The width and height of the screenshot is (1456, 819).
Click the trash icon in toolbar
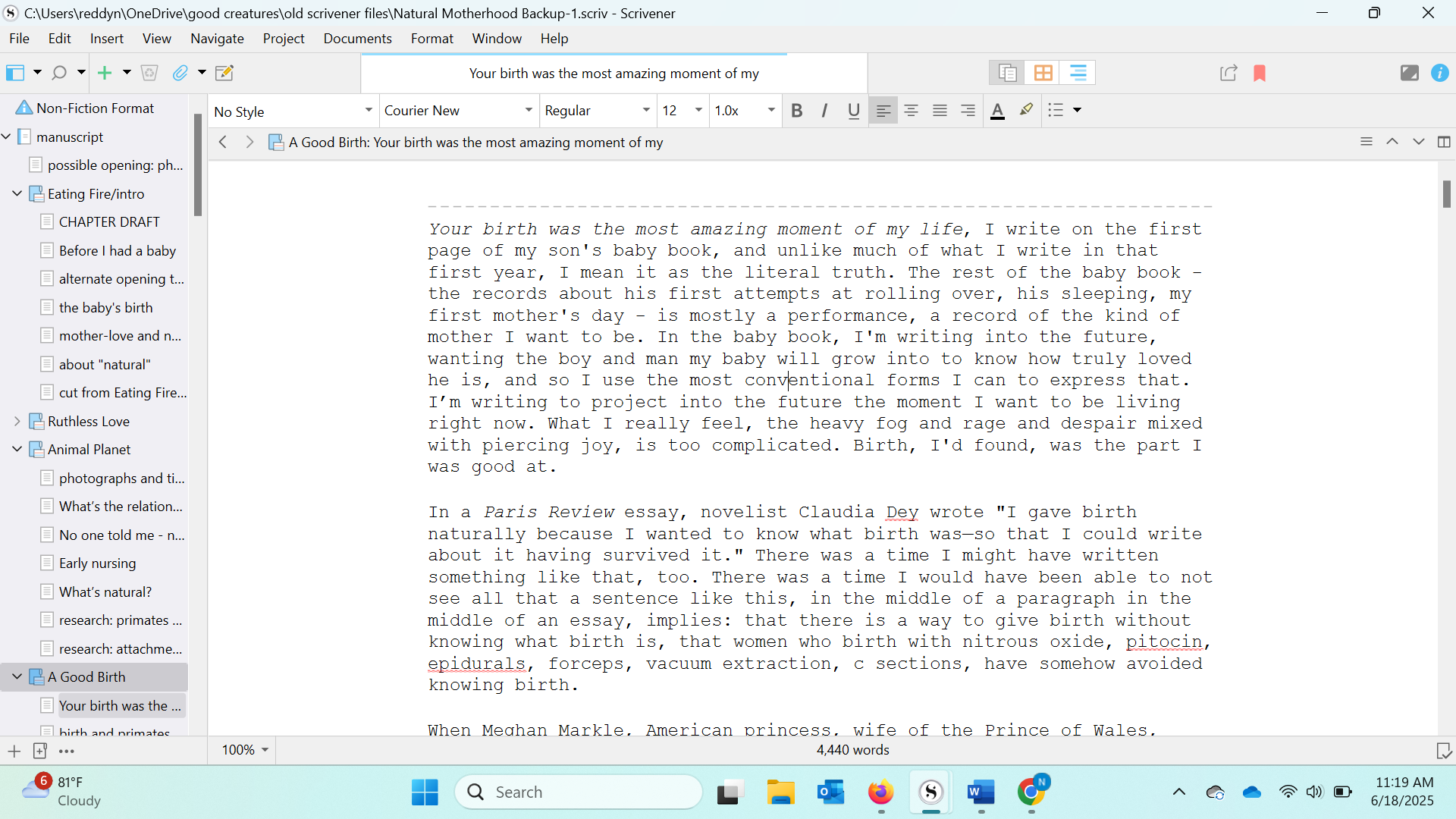[149, 73]
